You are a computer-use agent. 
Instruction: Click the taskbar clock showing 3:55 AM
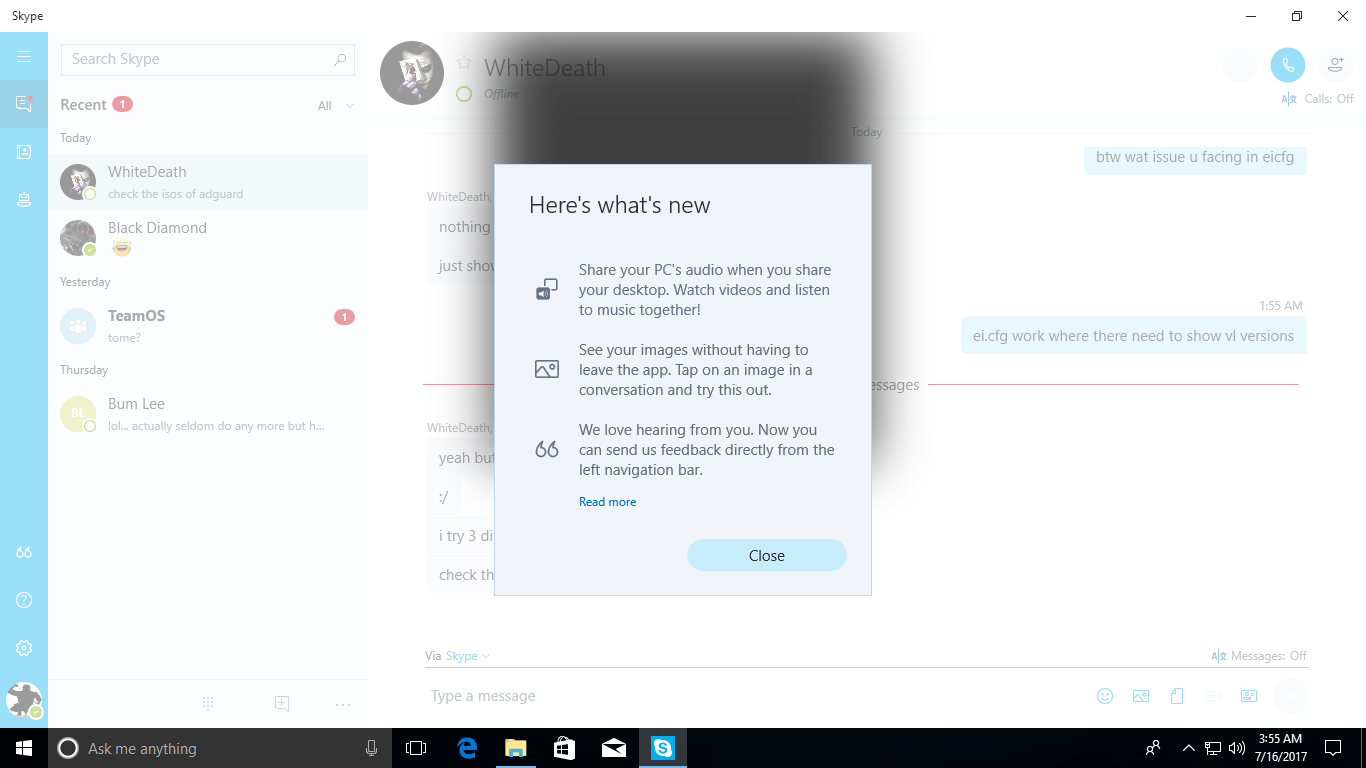click(1280, 748)
